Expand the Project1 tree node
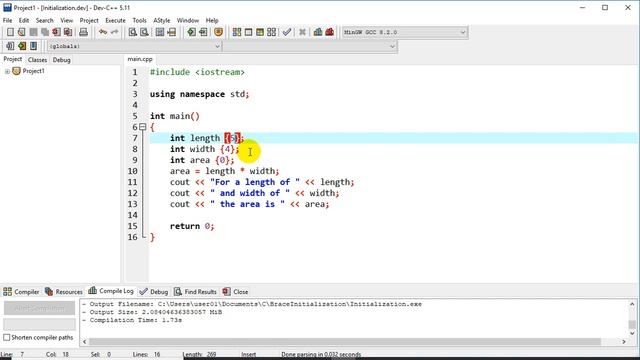This screenshot has height=360, width=640. point(7,71)
